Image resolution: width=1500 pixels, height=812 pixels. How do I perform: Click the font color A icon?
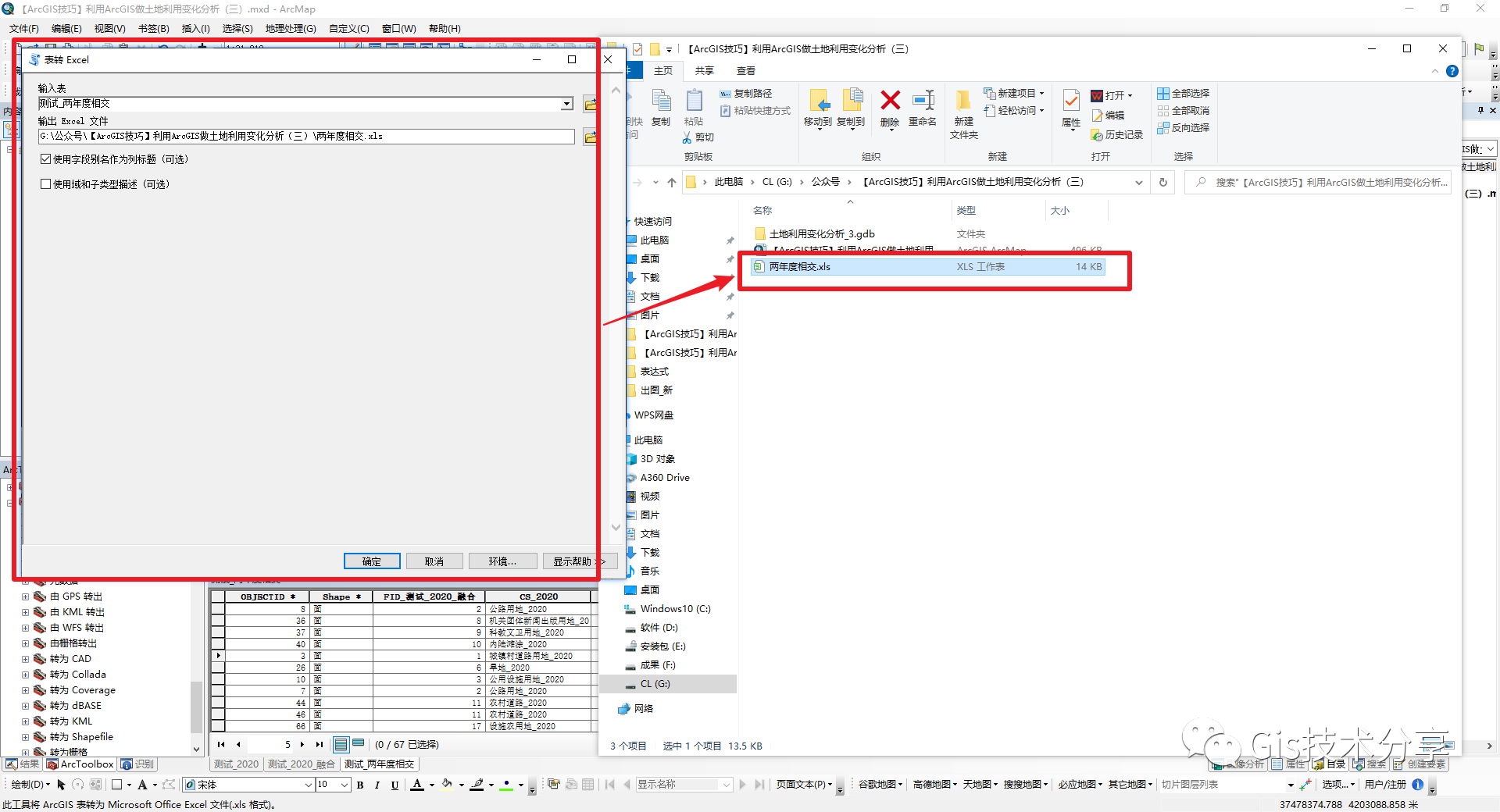(417, 785)
